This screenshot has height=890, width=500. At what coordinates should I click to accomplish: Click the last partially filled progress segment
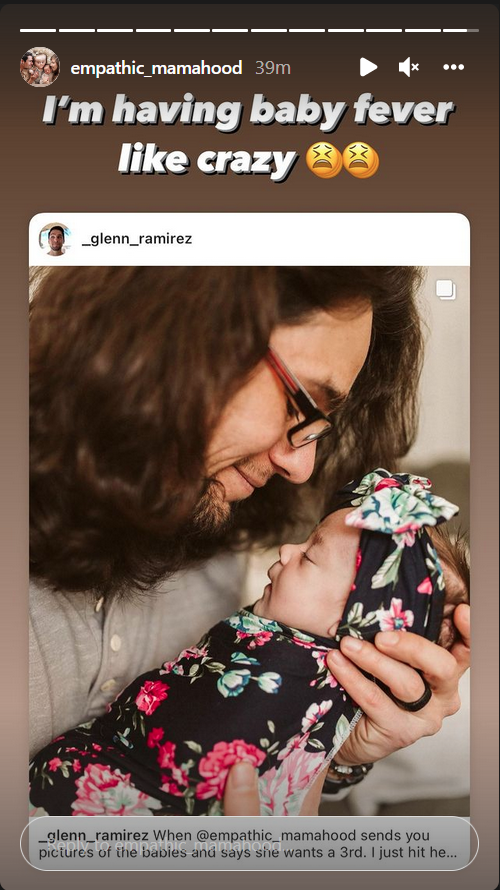[x=461, y=30]
